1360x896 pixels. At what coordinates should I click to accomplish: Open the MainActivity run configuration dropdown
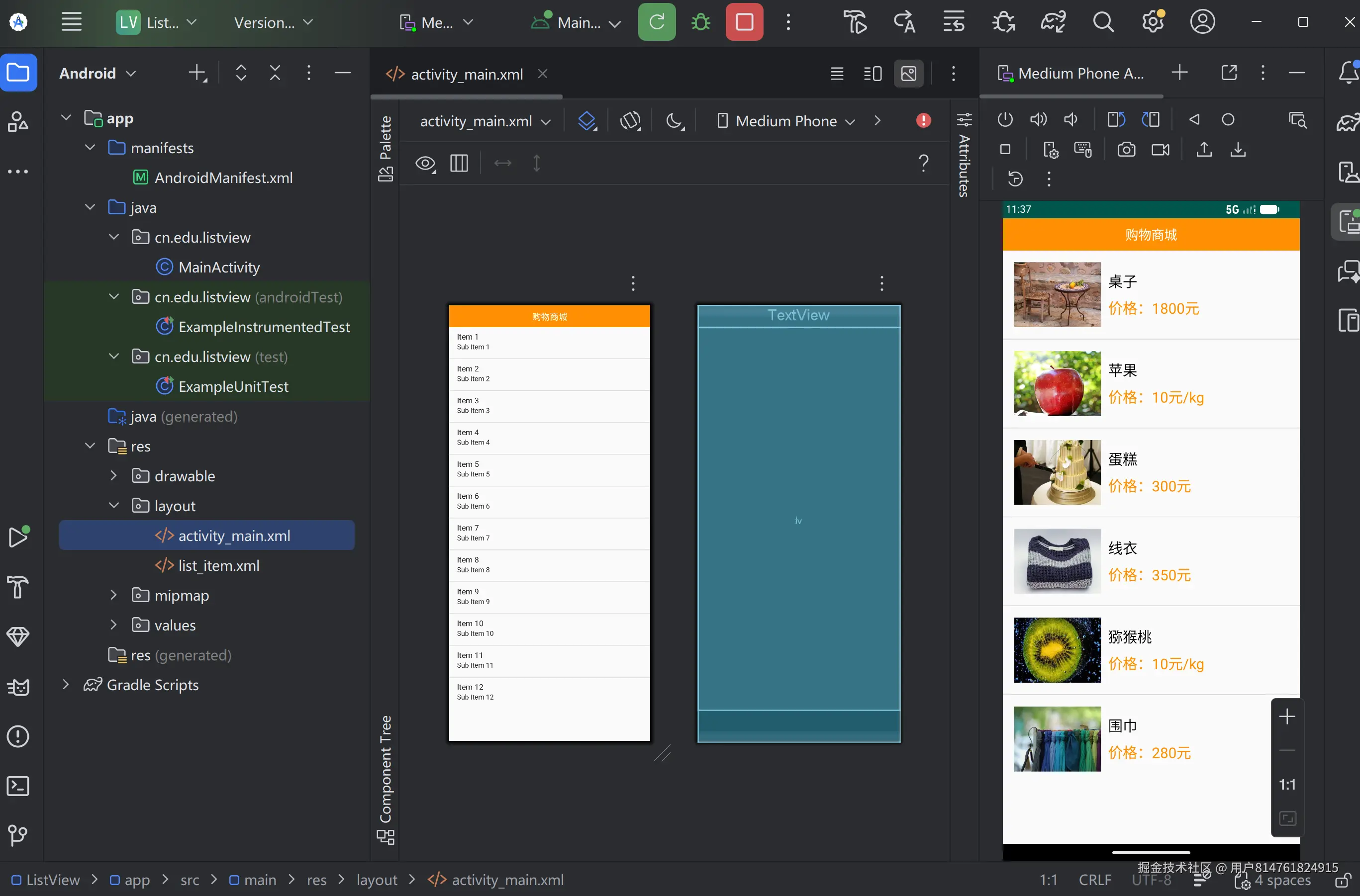tap(576, 22)
